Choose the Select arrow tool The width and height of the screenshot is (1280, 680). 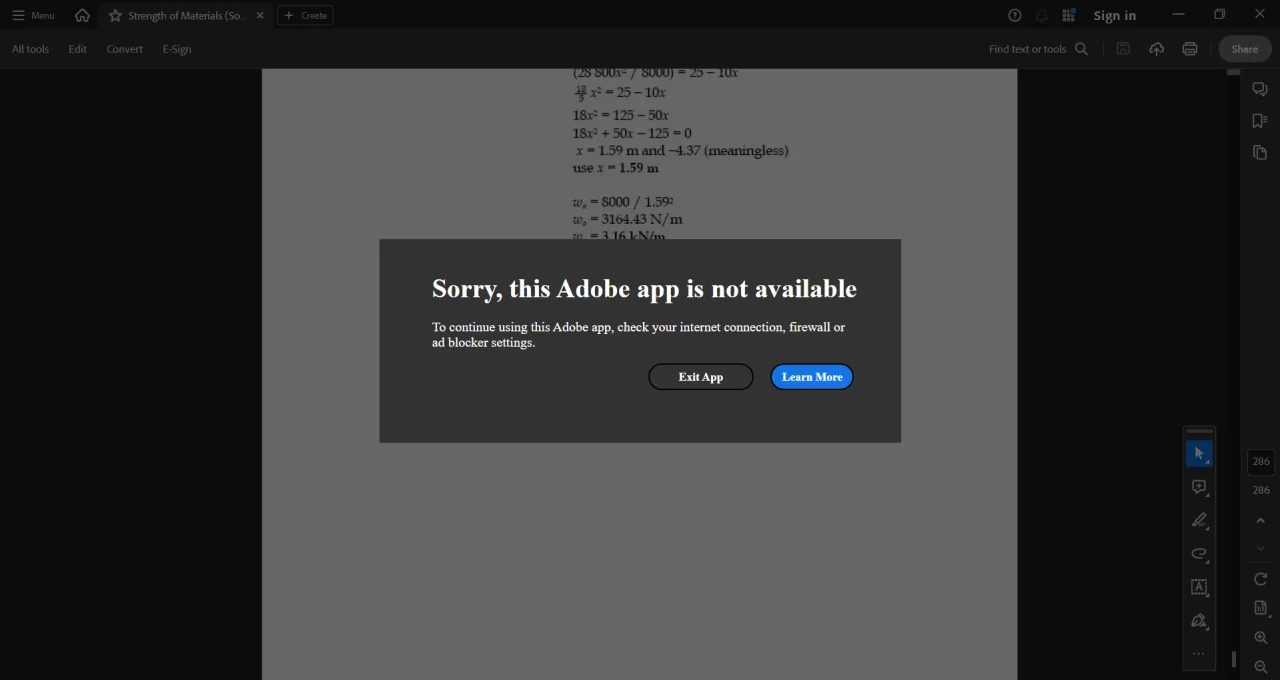coord(1199,454)
